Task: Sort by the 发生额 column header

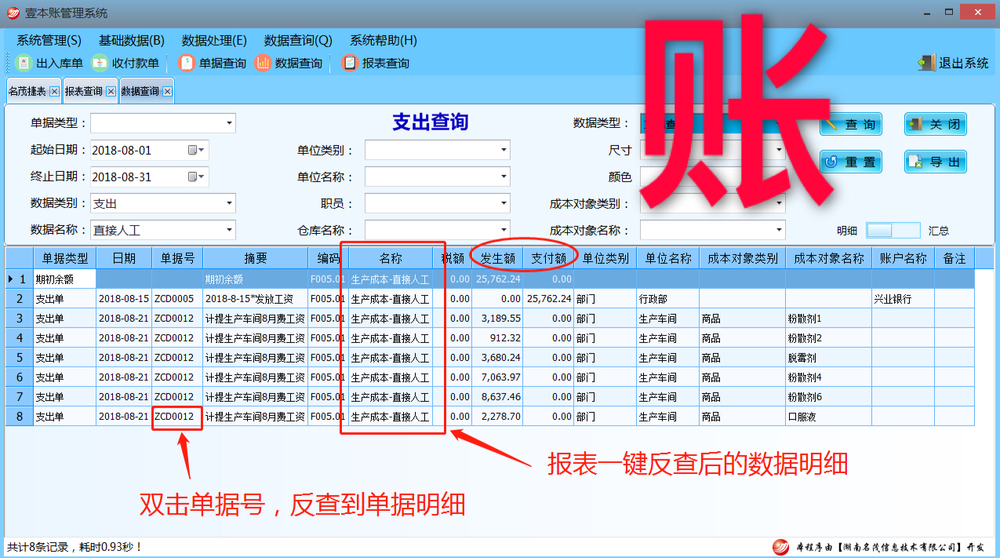Action: (x=497, y=258)
